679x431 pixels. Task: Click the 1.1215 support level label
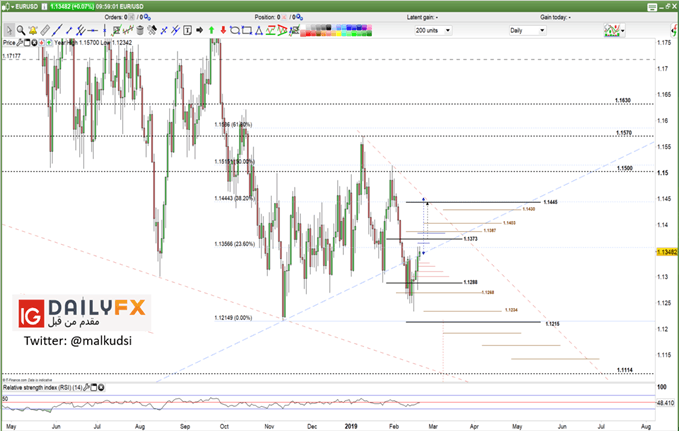(x=552, y=324)
